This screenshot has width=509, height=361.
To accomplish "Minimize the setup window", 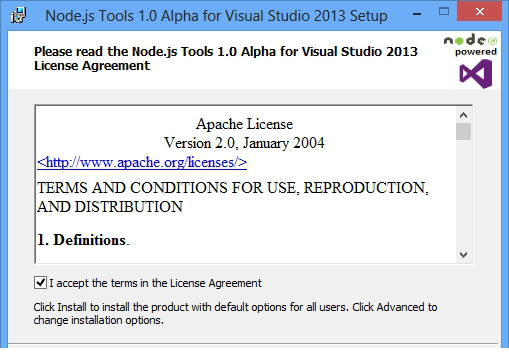I will click(x=417, y=14).
